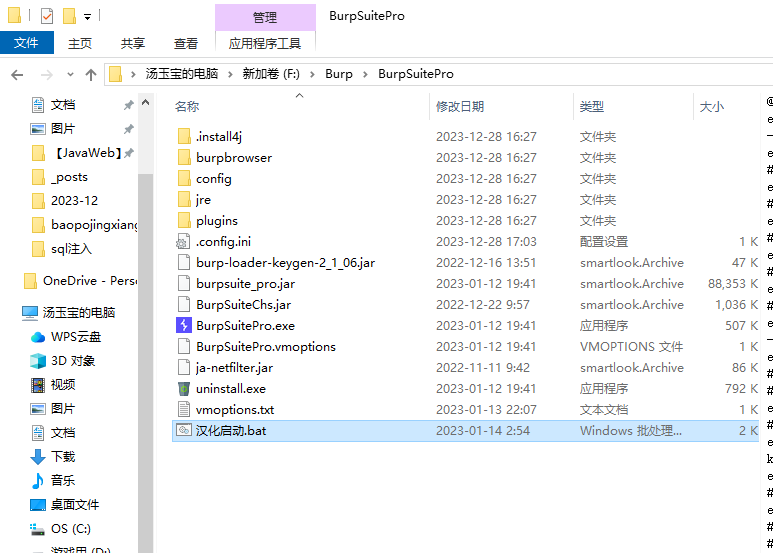
Task: Open 视频 in the navigation pane
Action: [x=53, y=384]
